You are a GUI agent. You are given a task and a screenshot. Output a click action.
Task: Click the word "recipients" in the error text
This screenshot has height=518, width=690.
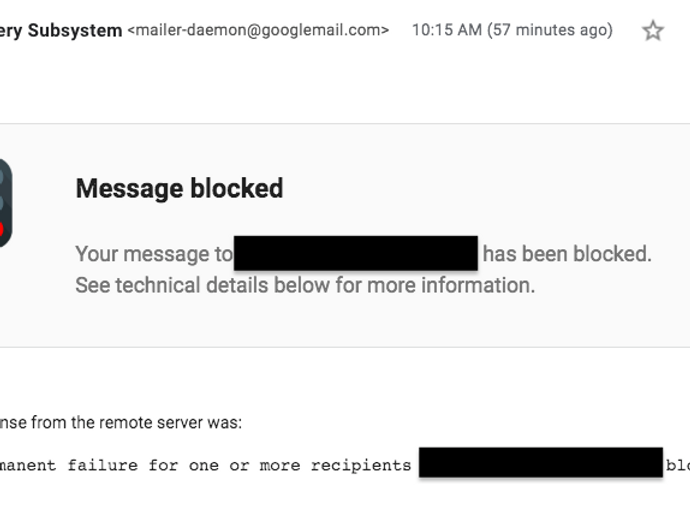[x=361, y=466]
